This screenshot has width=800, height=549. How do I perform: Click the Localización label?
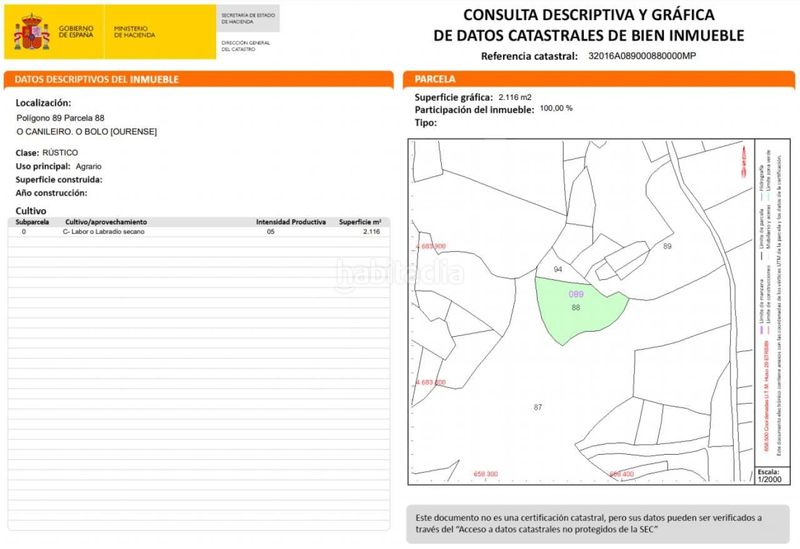(x=43, y=103)
